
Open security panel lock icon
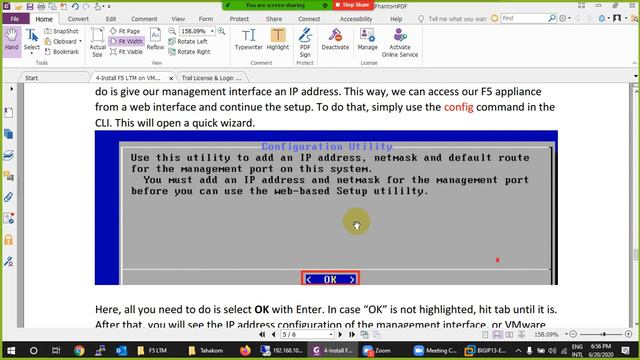pos(9,240)
